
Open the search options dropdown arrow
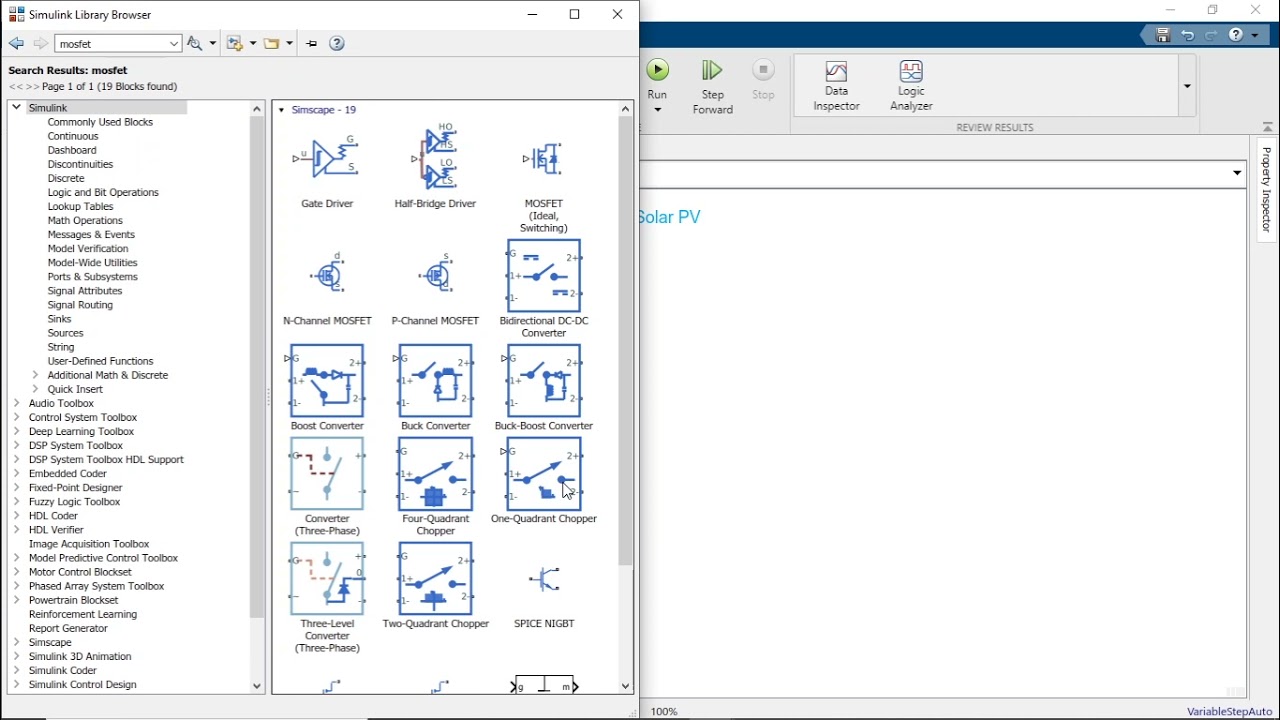212,43
